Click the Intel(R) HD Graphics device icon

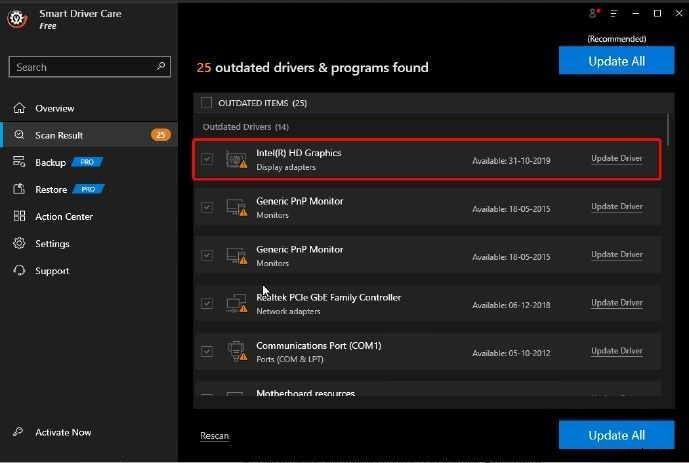coord(236,160)
